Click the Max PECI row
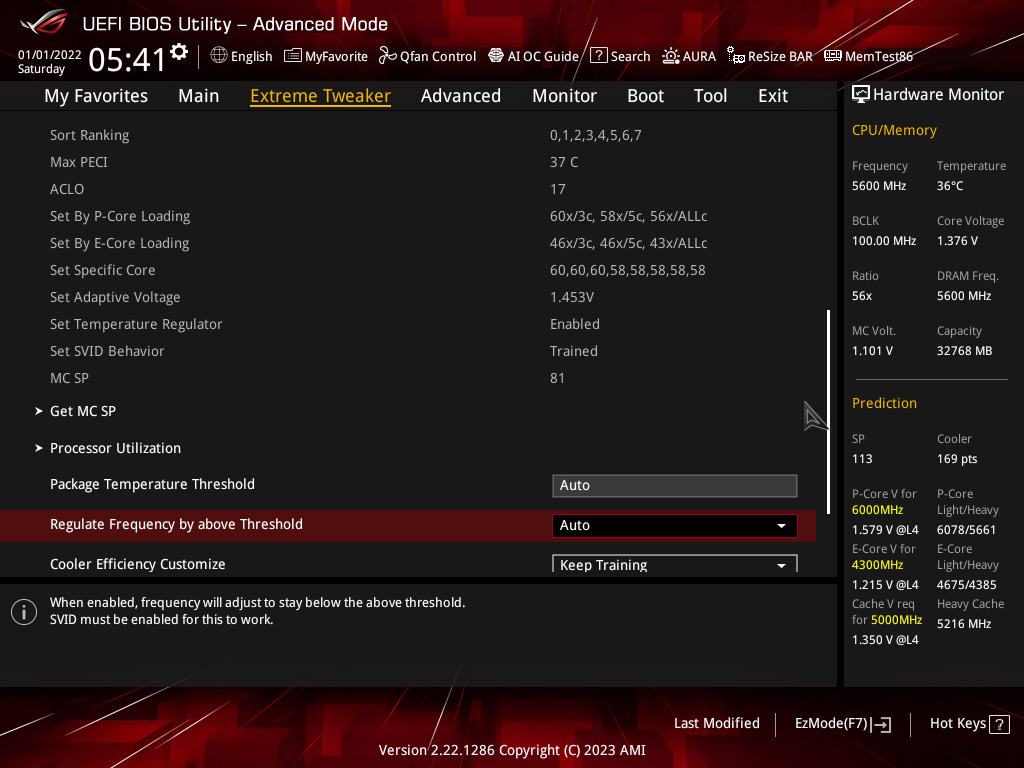The height and width of the screenshot is (768, 1024). click(408, 162)
